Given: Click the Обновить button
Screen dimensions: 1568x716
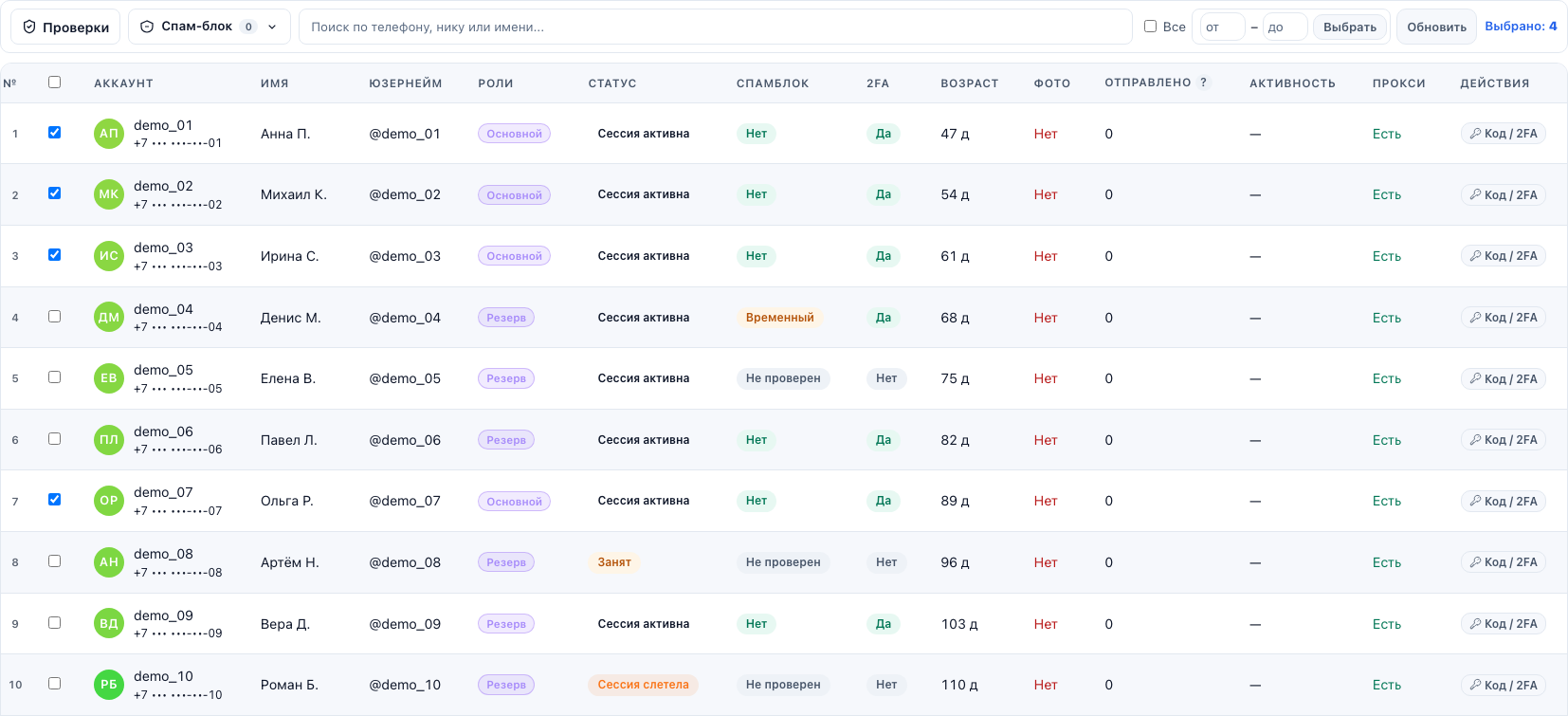Looking at the screenshot, I should (x=1436, y=27).
